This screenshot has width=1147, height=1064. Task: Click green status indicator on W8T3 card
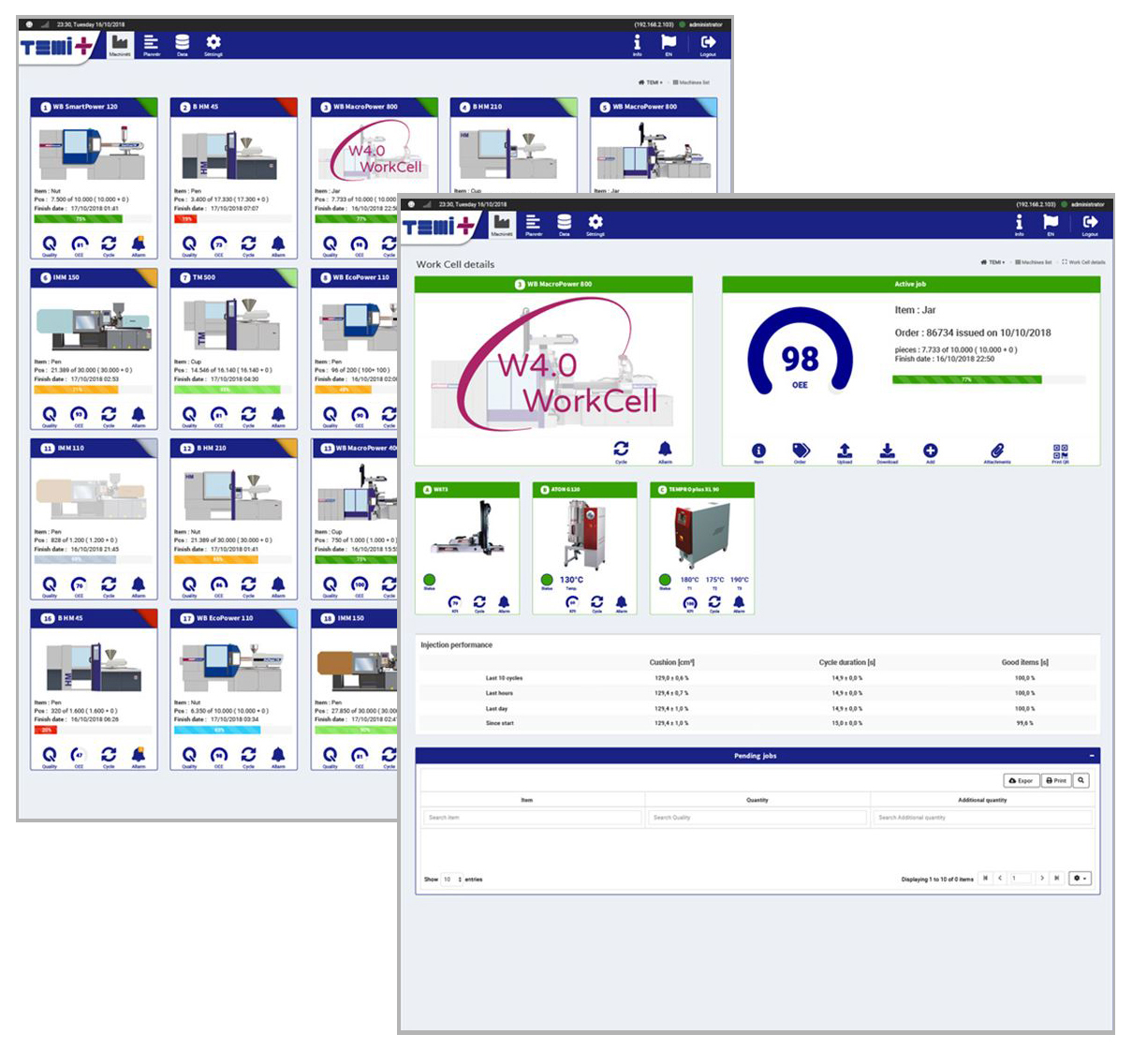430,580
